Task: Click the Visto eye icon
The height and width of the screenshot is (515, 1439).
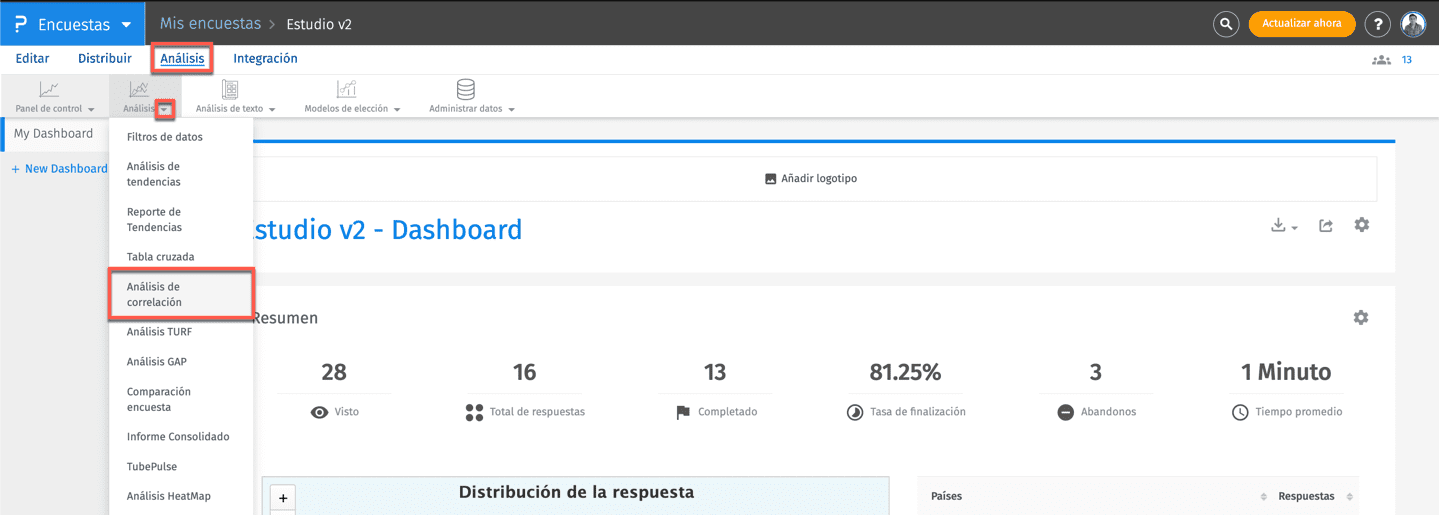Action: 320,412
